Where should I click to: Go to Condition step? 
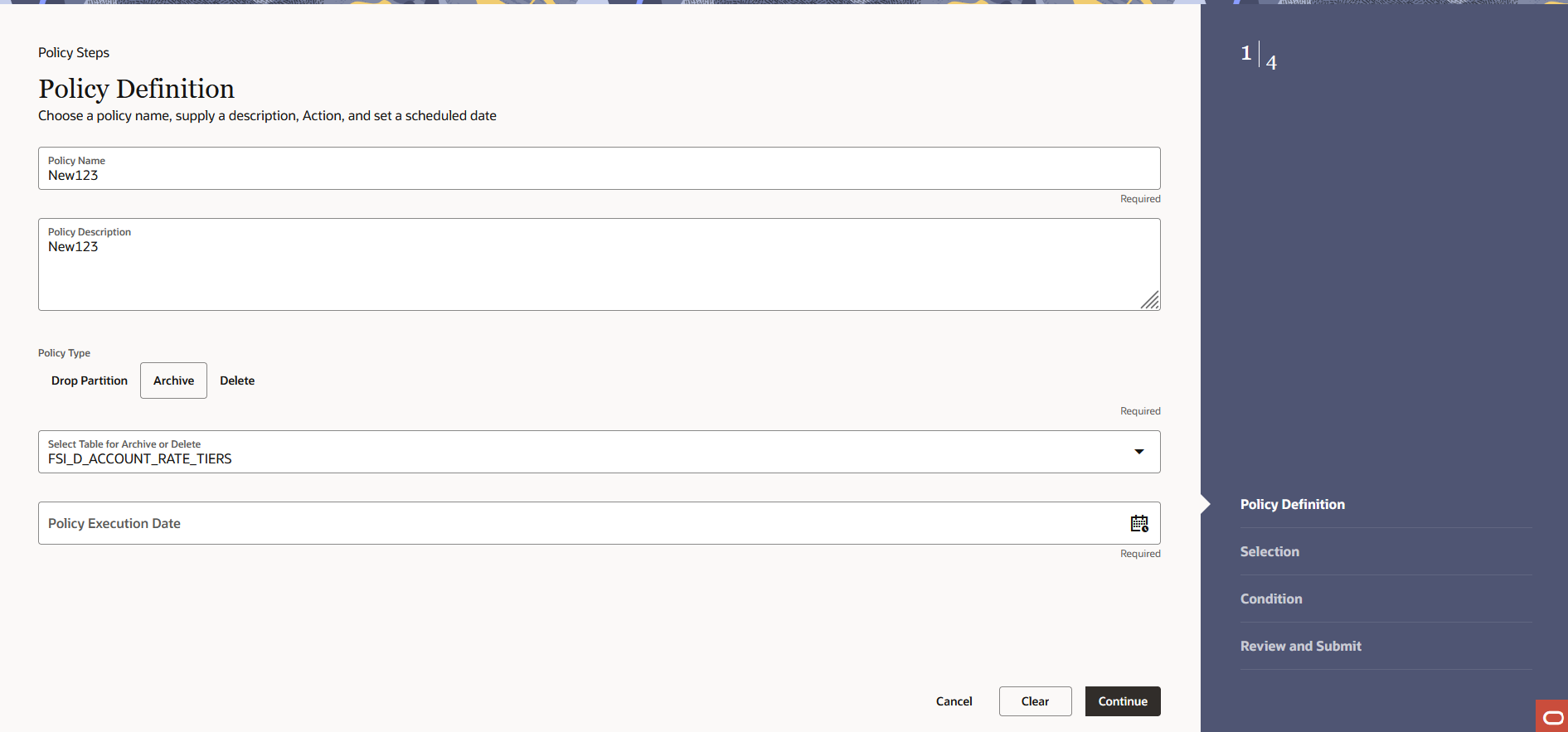click(x=1271, y=599)
